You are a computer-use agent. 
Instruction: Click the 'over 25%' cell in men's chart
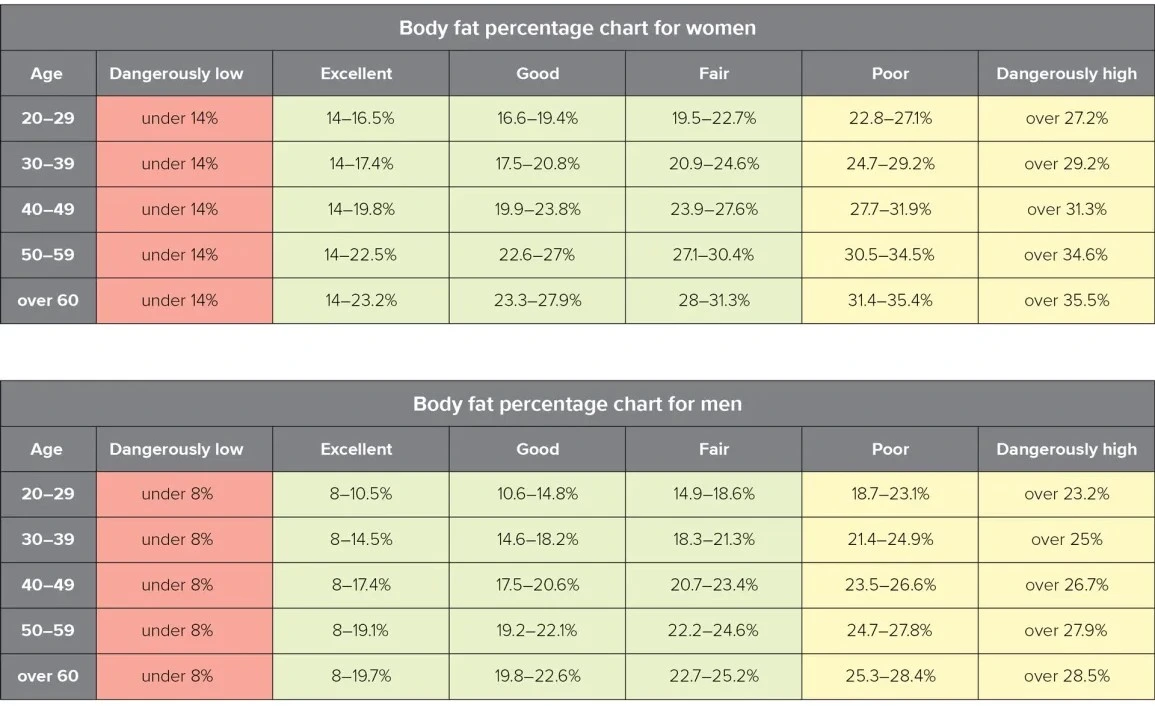click(x=1066, y=539)
